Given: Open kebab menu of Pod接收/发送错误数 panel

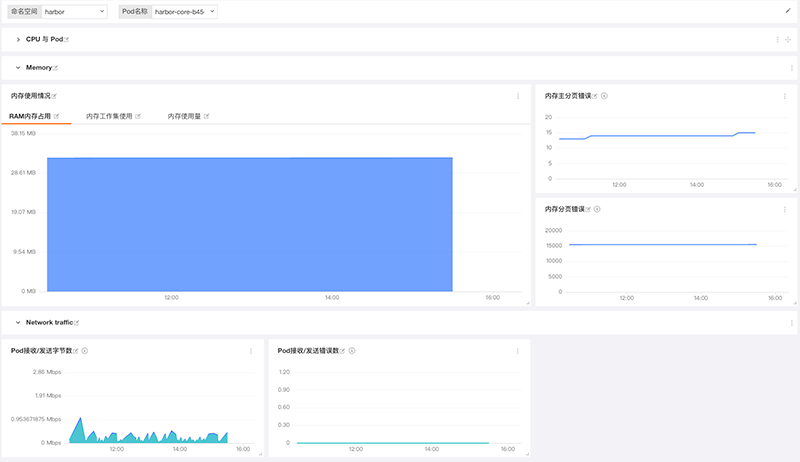Looking at the screenshot, I should [x=517, y=351].
